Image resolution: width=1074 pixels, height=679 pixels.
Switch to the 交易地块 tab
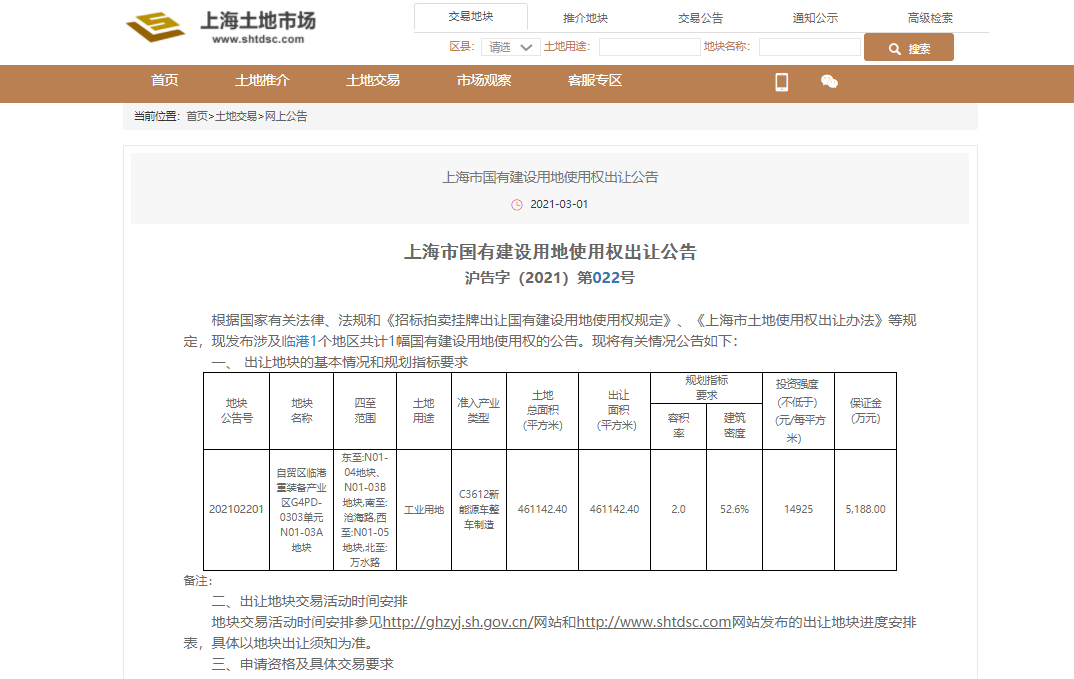[471, 17]
